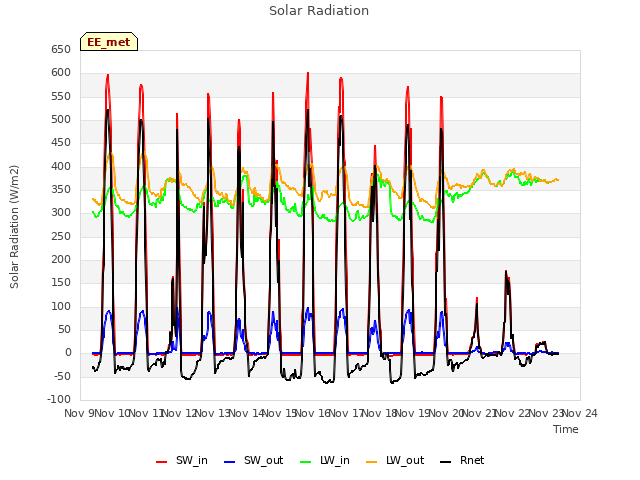Click the red SW_in legend color marker

pyautogui.click(x=162, y=462)
